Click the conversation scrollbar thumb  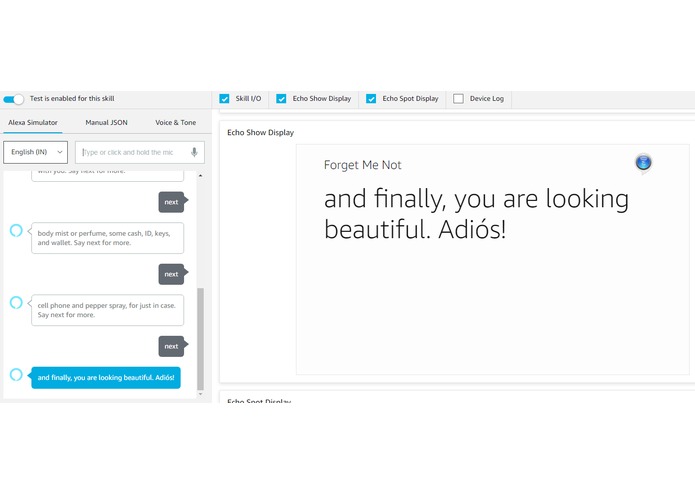tap(200, 339)
